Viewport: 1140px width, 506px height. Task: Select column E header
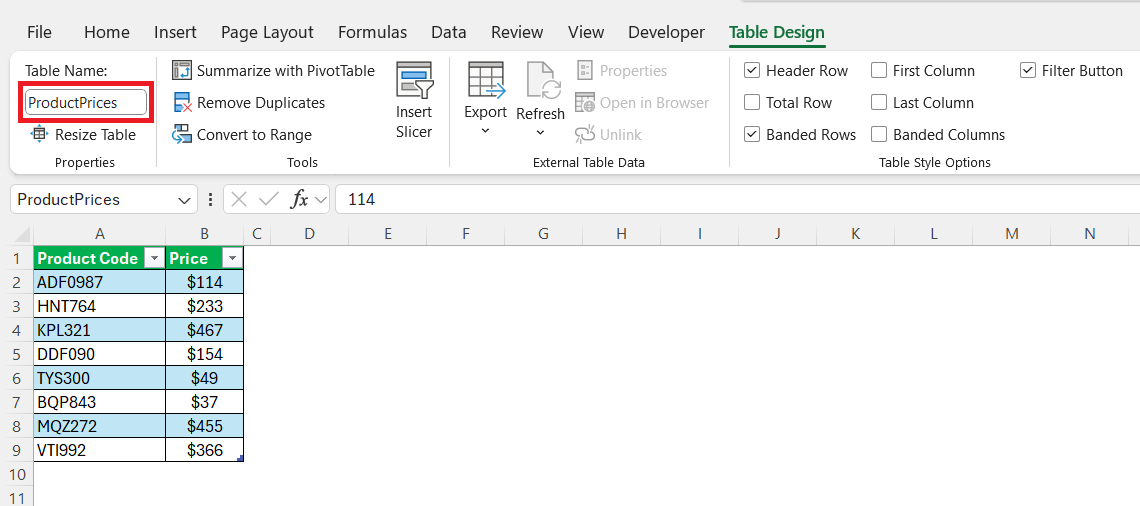pos(388,234)
